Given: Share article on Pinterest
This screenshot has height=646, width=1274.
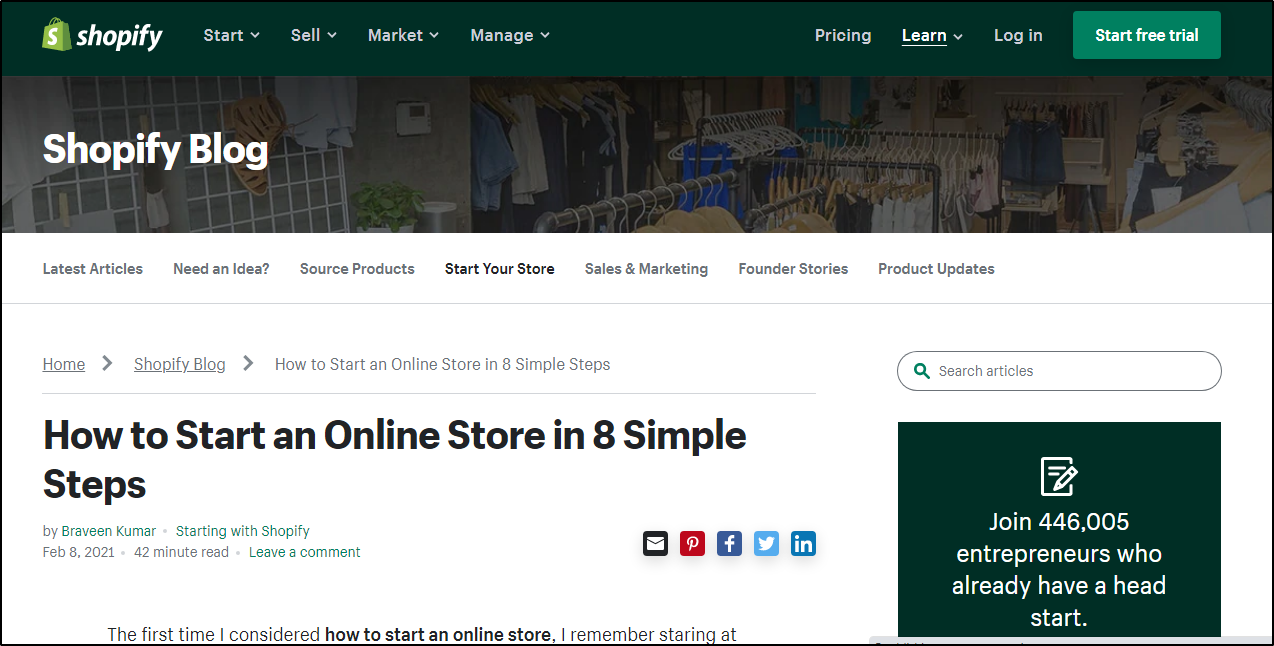Looking at the screenshot, I should (692, 543).
